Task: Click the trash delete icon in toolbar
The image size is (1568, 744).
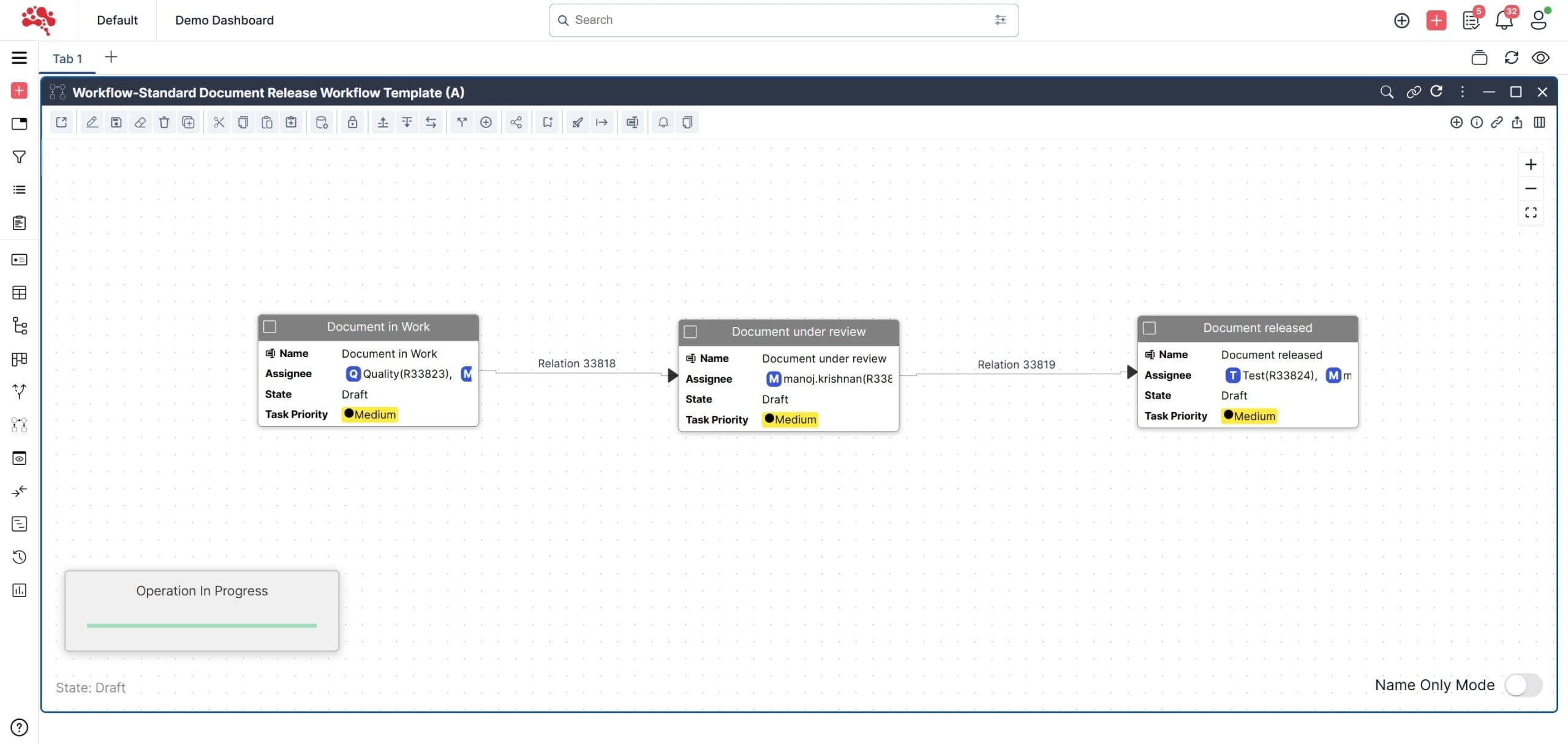Action: (x=164, y=122)
